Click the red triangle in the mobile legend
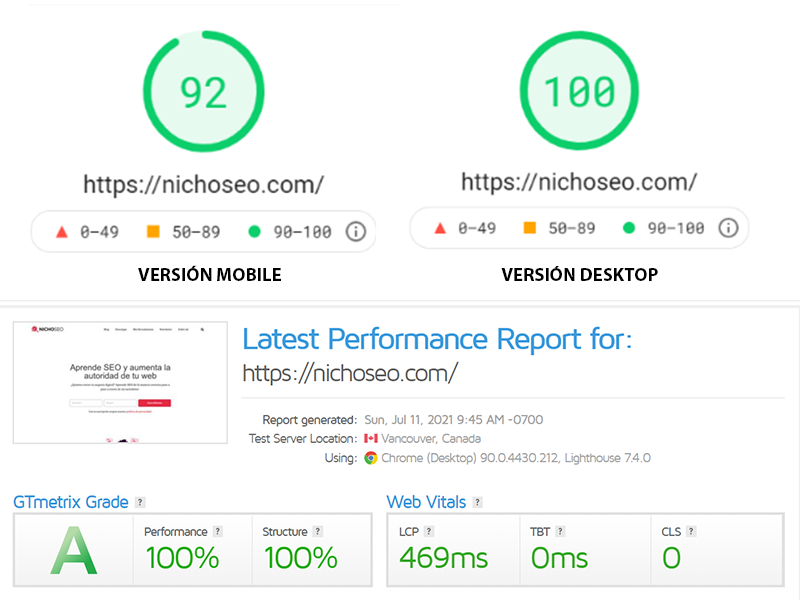Viewport: 800px width, 600px height. pos(61,232)
